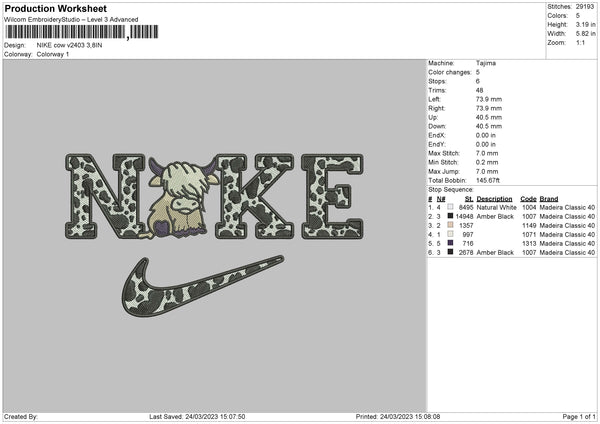
Task: Click the Colors value 5 in header
Action: point(577,16)
